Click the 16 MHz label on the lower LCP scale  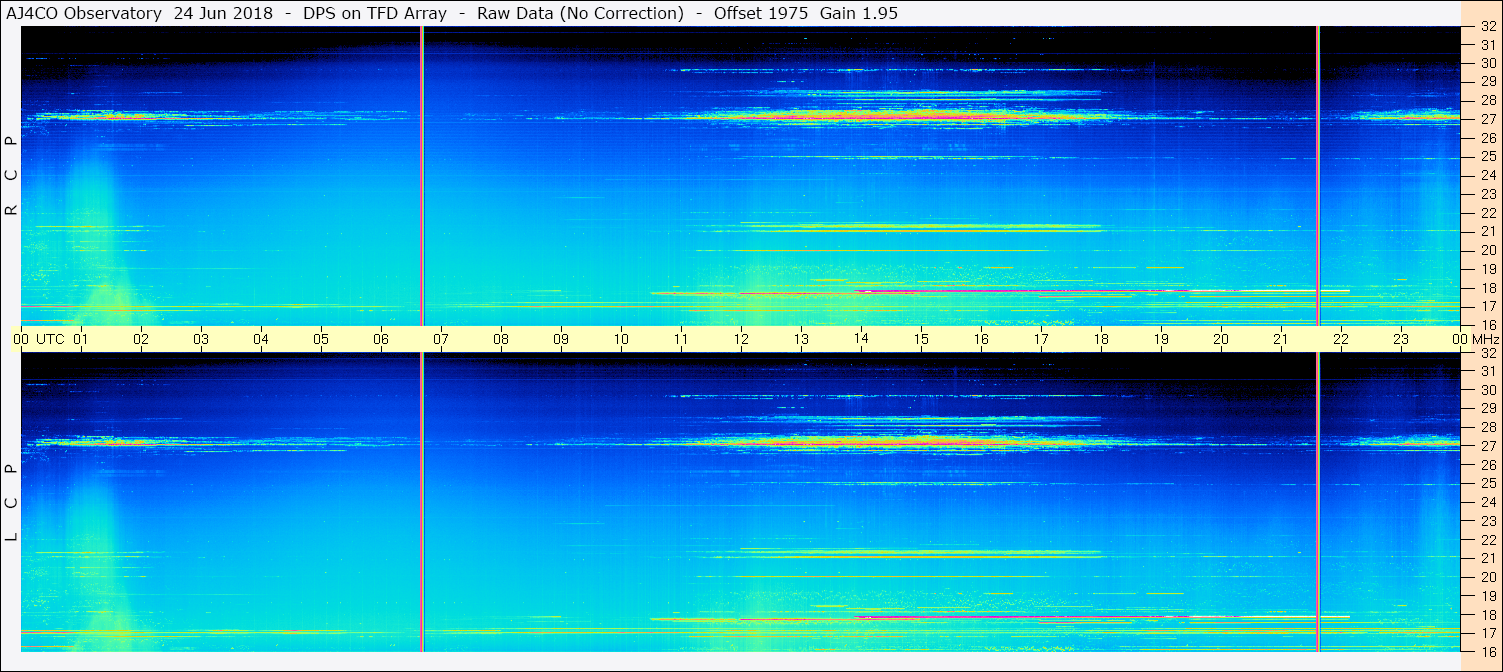pyautogui.click(x=1488, y=651)
